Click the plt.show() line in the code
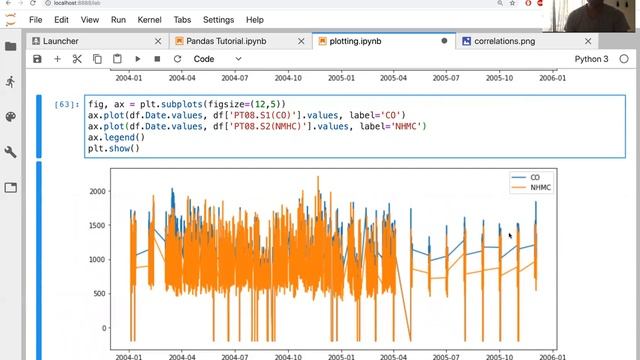Viewport: 640px width, 360px height. pyautogui.click(x=114, y=149)
